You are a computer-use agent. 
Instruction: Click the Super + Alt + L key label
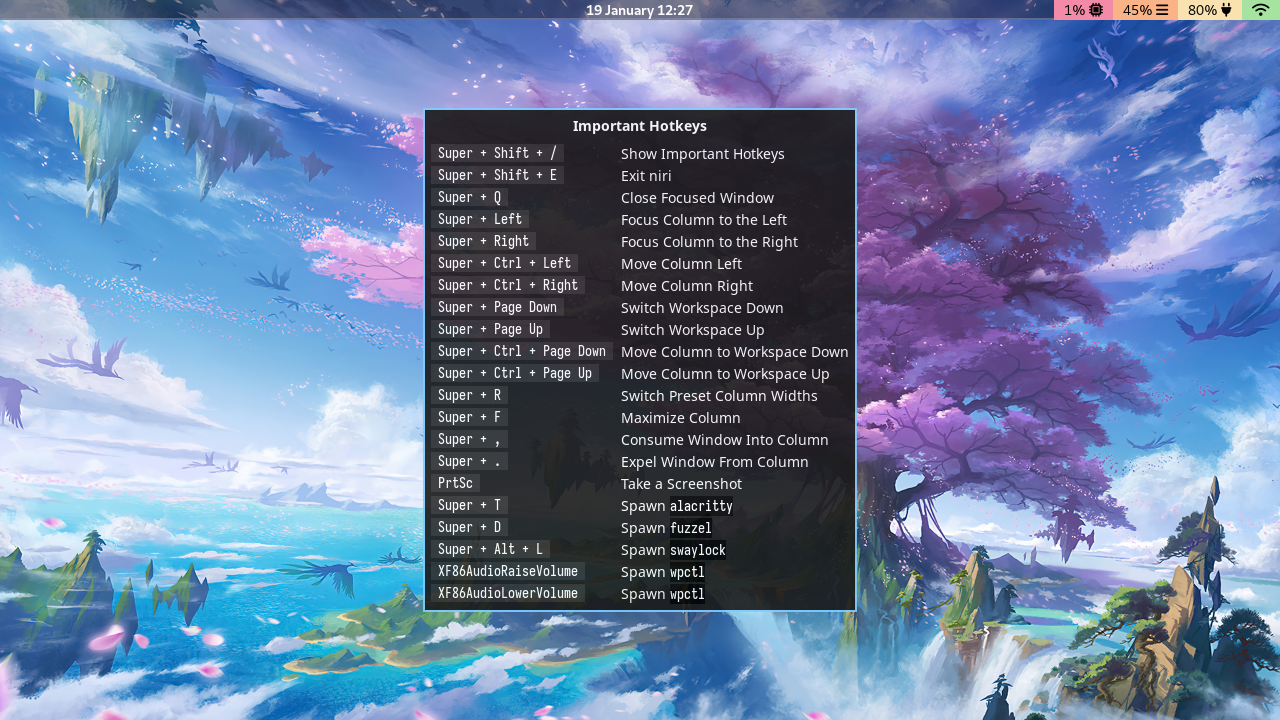coord(490,549)
